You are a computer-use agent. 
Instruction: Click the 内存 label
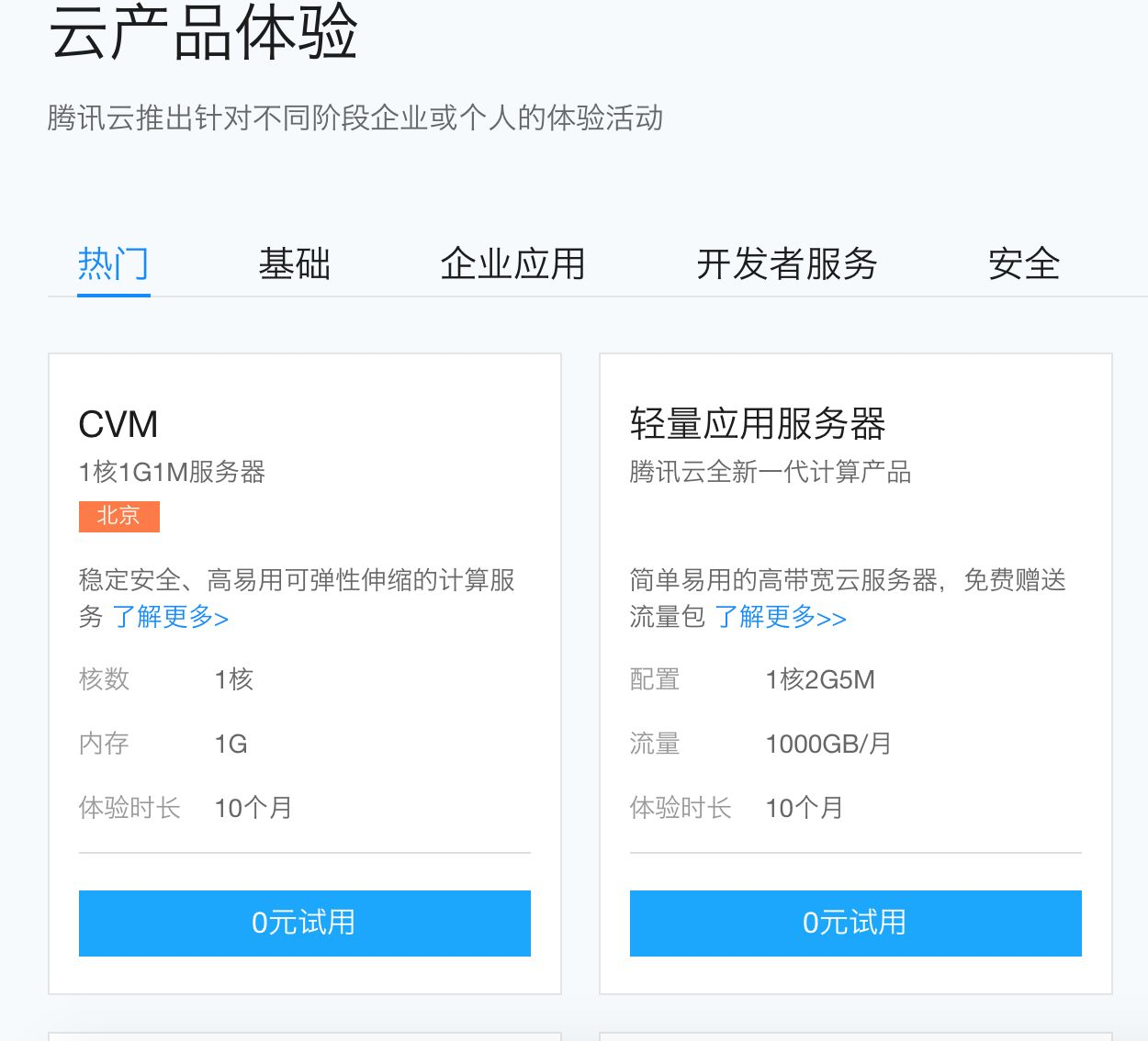105,744
